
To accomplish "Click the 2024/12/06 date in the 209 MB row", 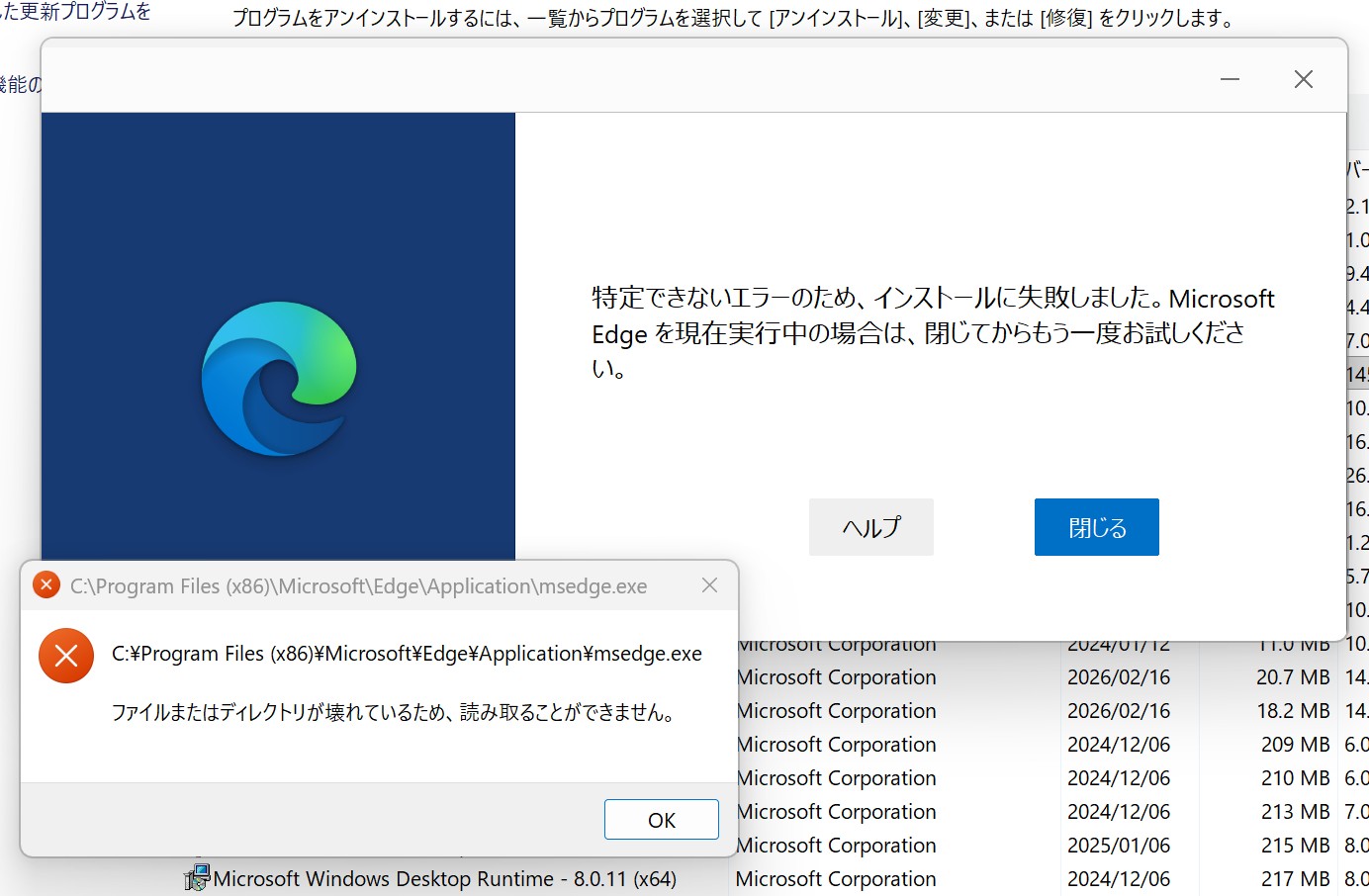I will click(x=1119, y=745).
